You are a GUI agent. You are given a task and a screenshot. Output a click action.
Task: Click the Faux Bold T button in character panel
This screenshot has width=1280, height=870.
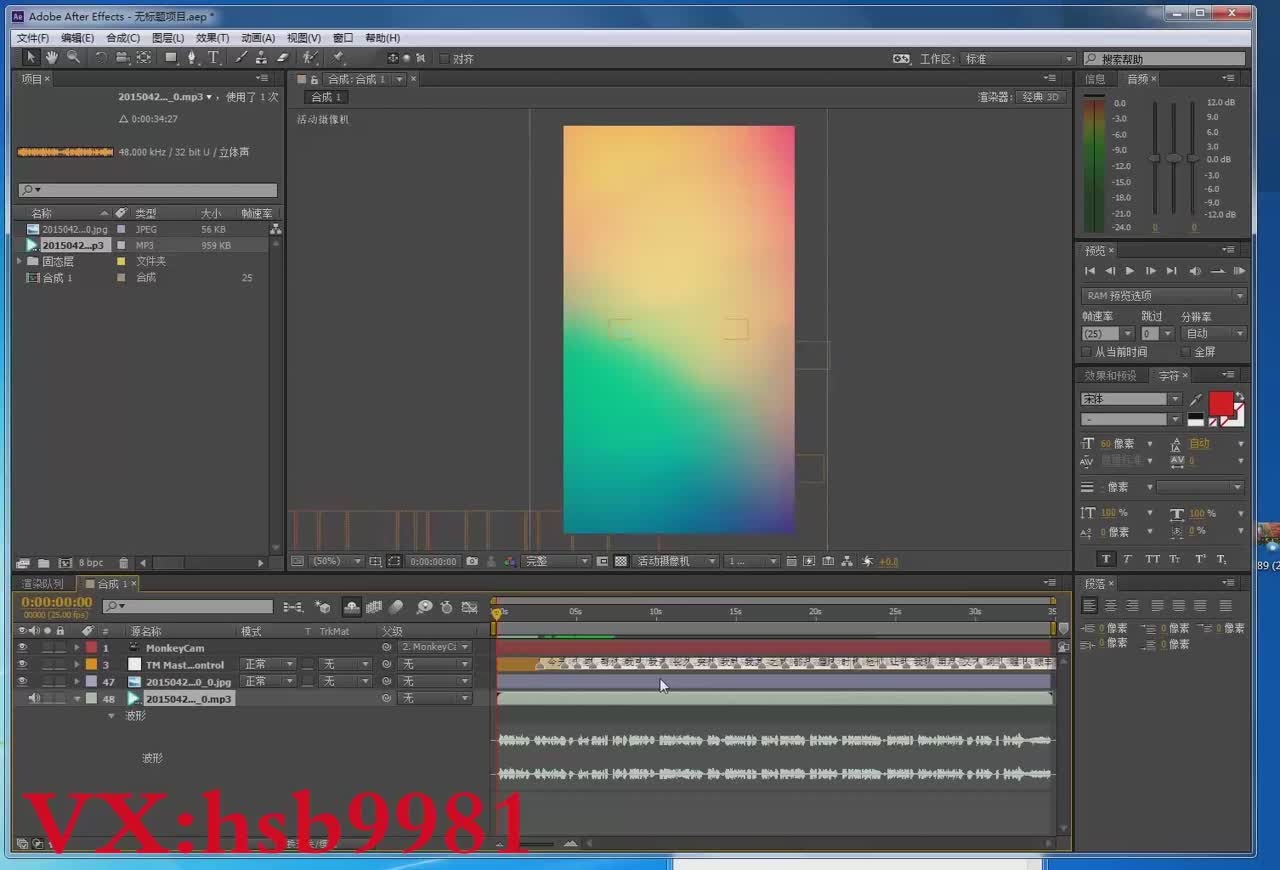tap(1105, 559)
